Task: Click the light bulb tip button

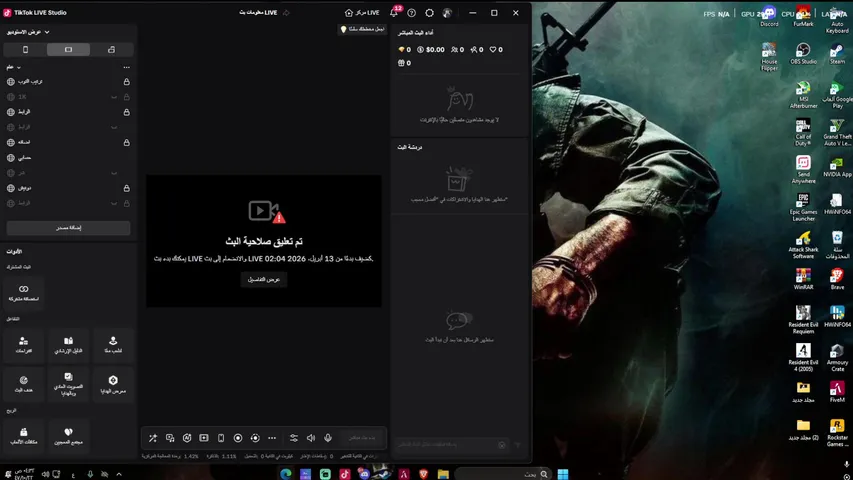Action: (362, 29)
